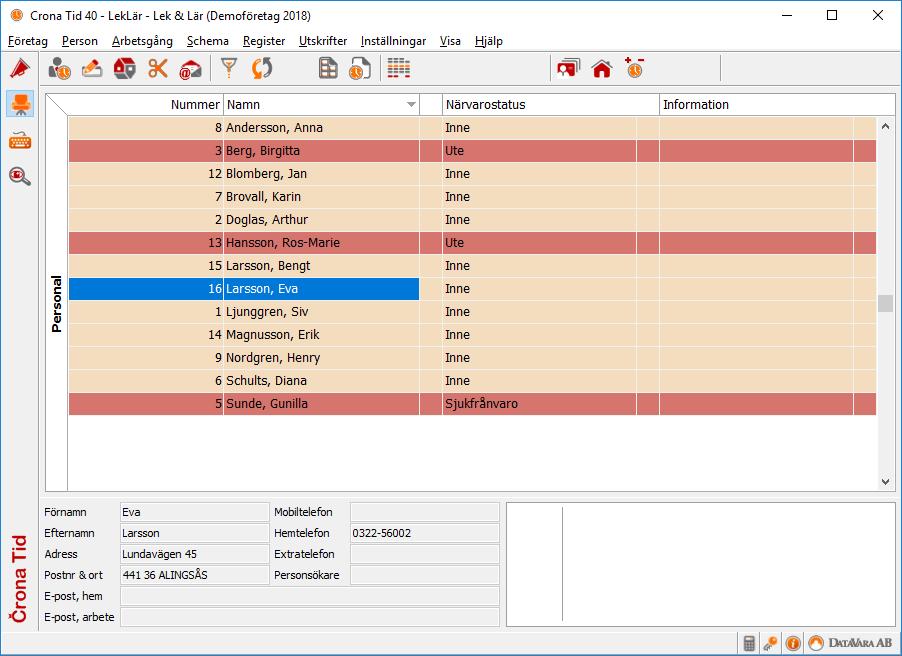Click the empty Mobiltelefon field
902x656 pixels.
coord(425,512)
